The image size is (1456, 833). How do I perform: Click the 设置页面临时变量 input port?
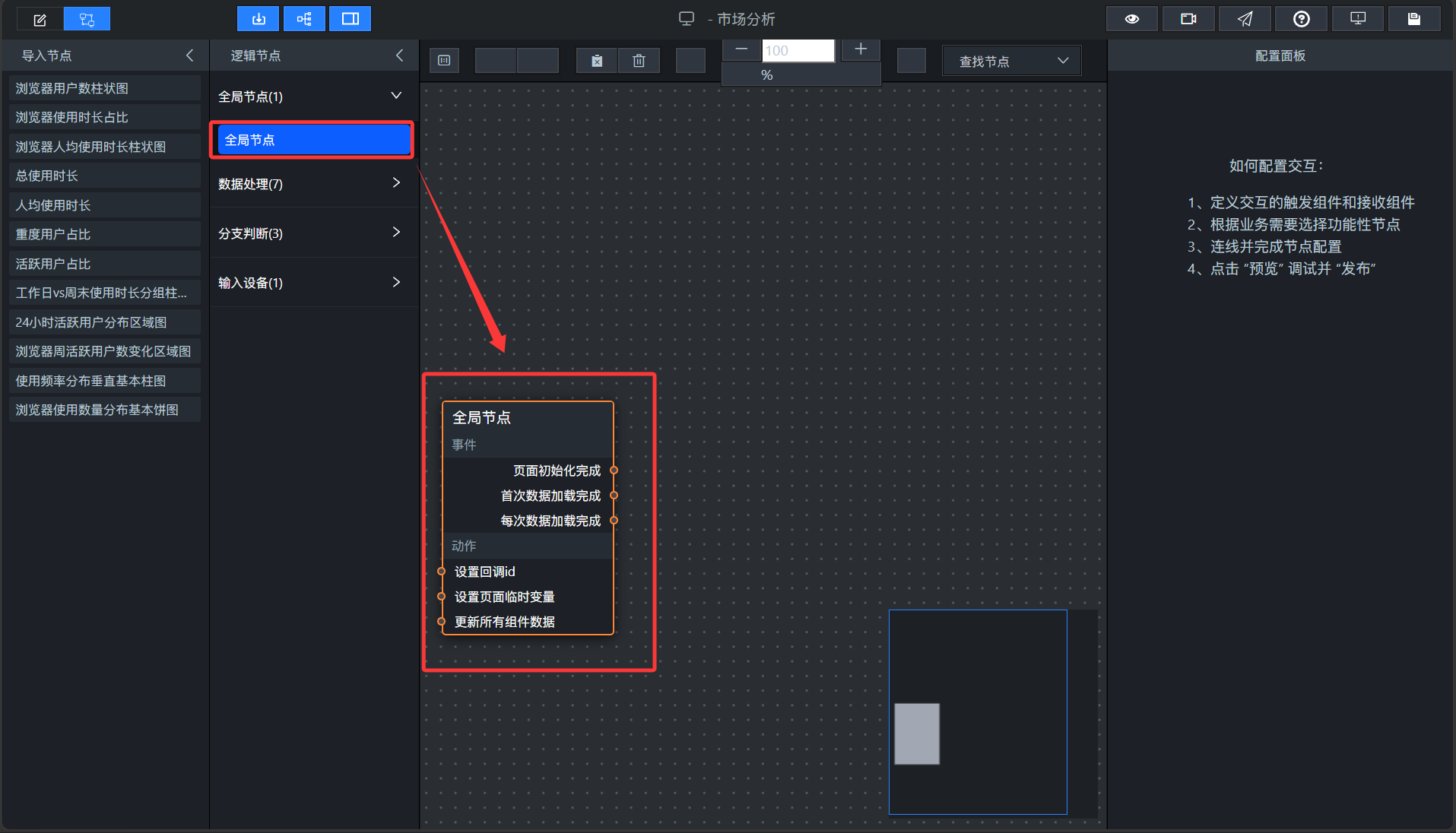[442, 597]
